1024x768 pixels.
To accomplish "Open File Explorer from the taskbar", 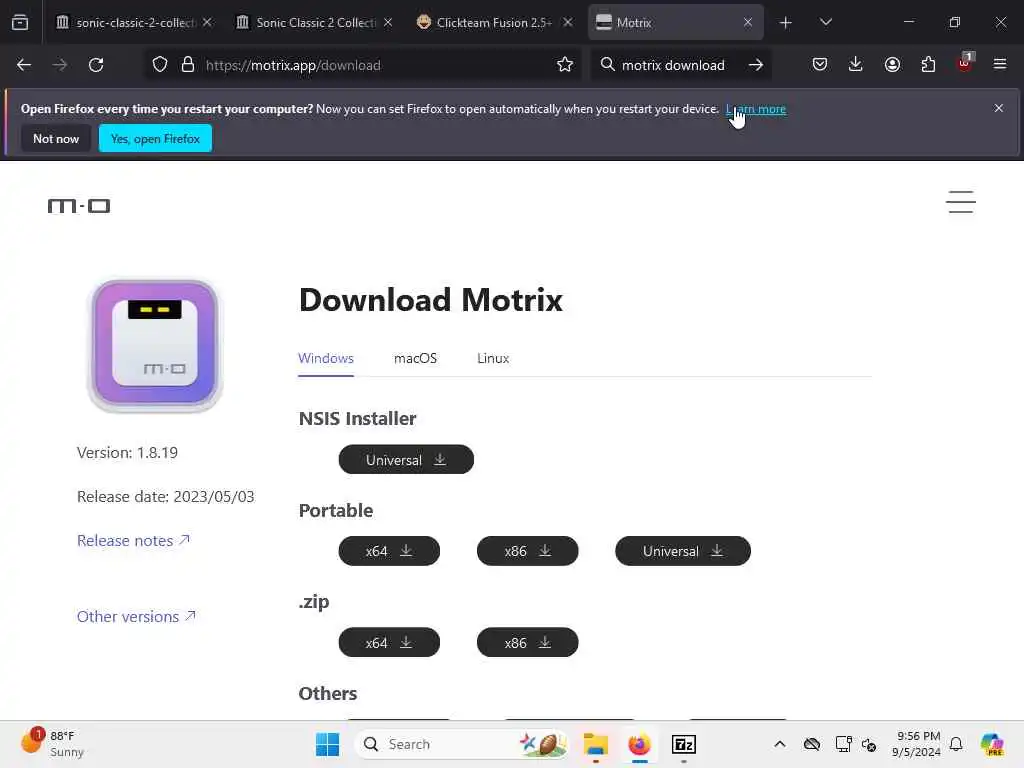I will (596, 744).
